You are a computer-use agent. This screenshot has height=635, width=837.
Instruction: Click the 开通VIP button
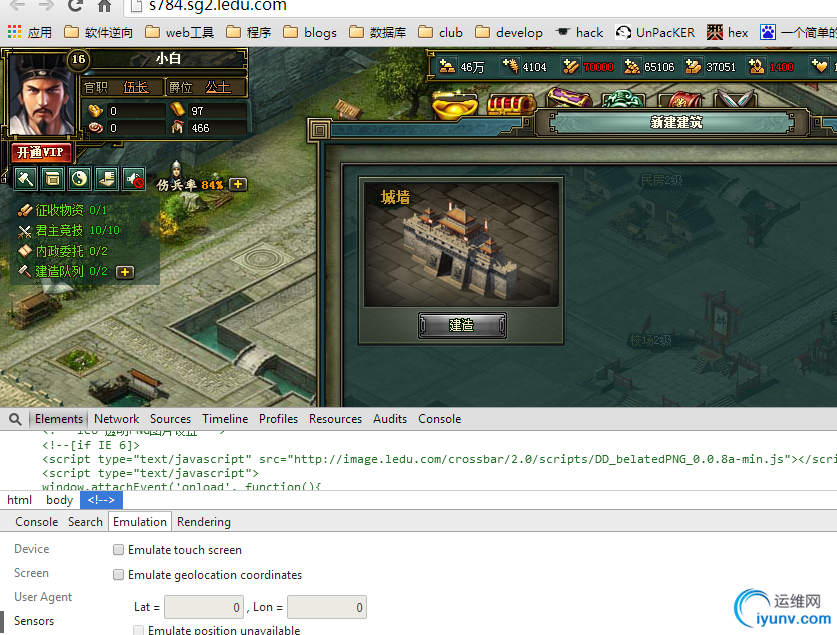tap(41, 153)
